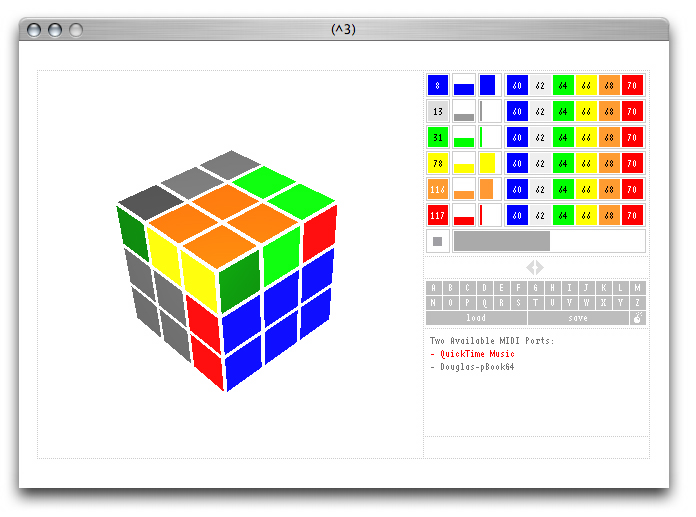Click note 70 in the row numbered 117
The width and height of the screenshot is (696, 517).
(632, 216)
